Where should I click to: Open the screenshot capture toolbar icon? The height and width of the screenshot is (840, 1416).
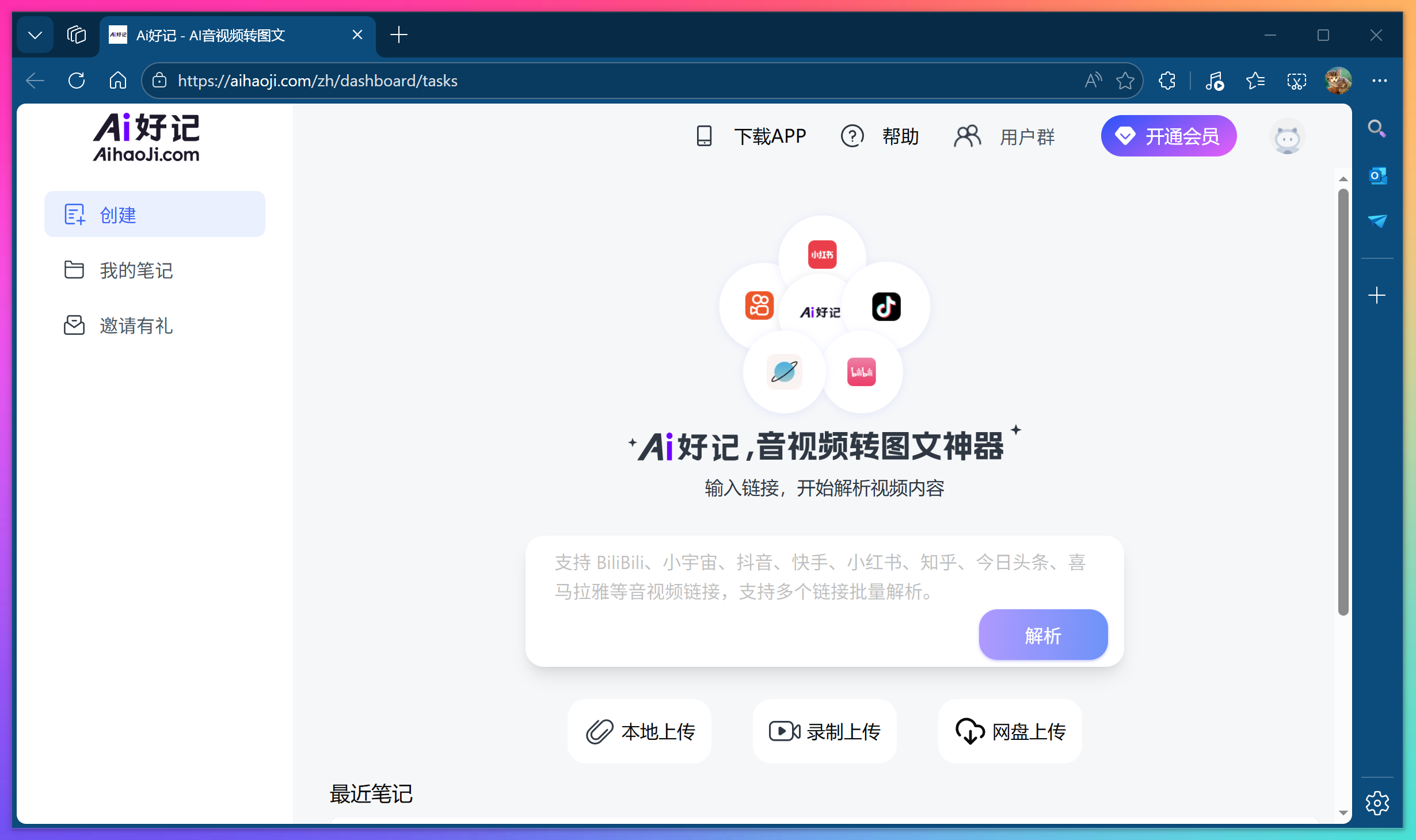tap(1297, 81)
